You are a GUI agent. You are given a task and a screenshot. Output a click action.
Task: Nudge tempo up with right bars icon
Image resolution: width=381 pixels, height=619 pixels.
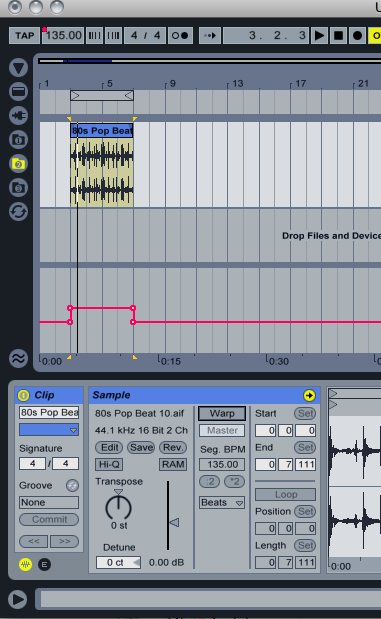tap(113, 36)
